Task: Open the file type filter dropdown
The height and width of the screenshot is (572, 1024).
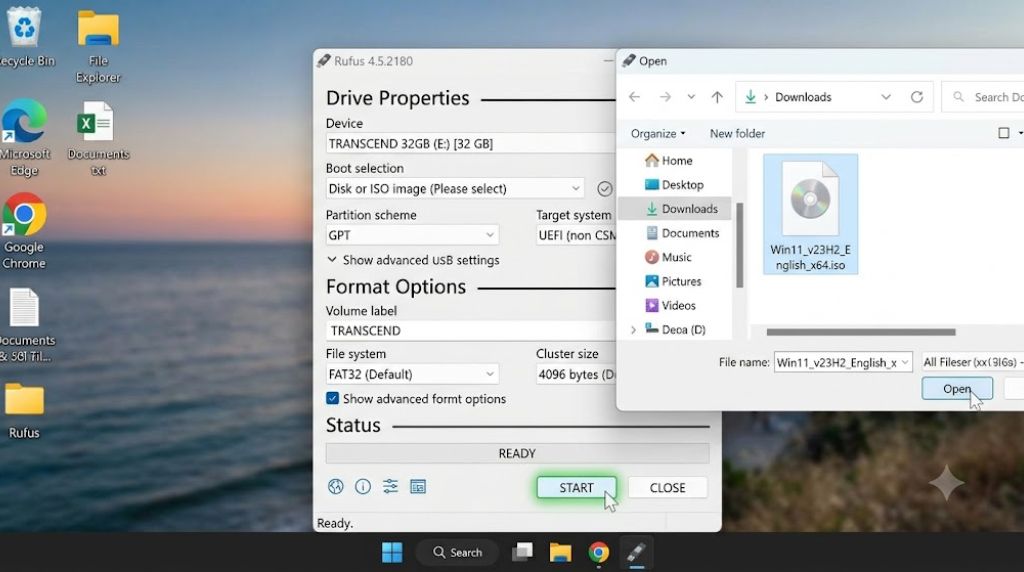Action: click(972, 362)
